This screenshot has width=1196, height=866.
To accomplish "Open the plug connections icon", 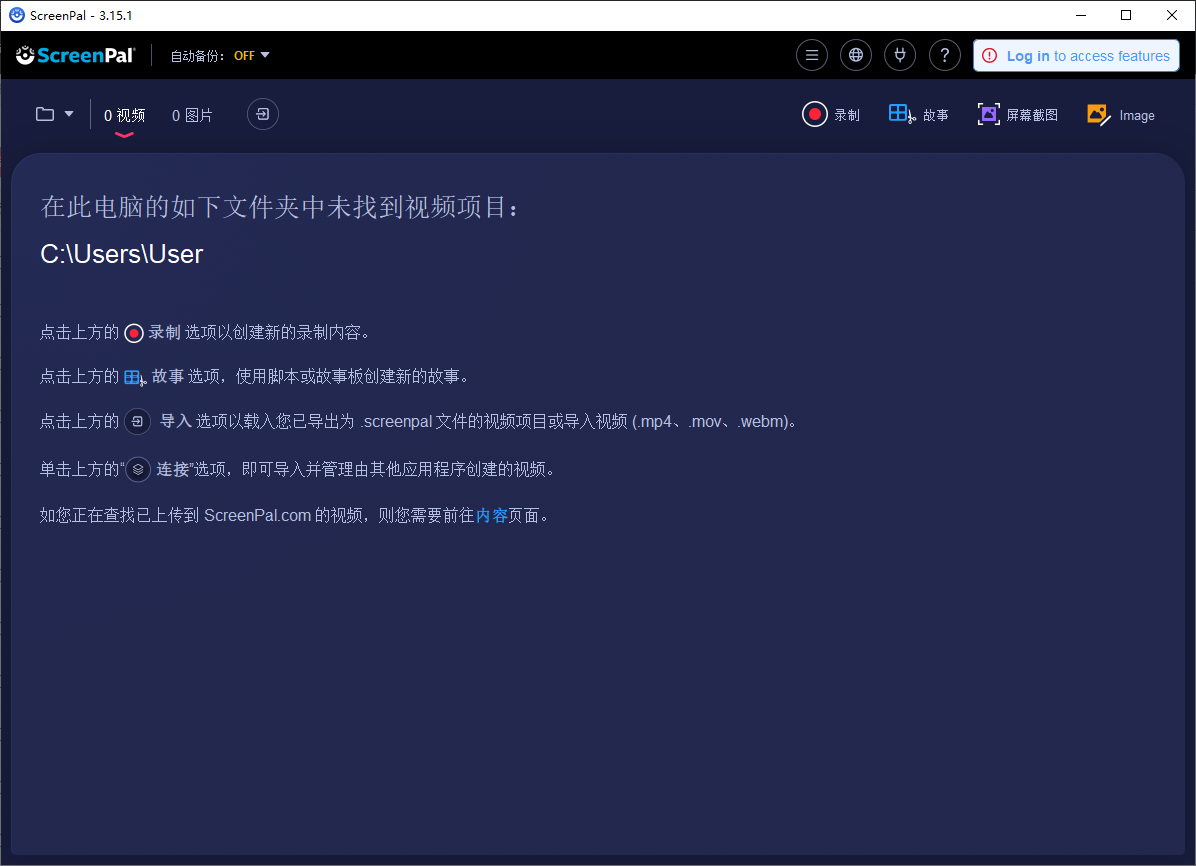I will tap(900, 55).
